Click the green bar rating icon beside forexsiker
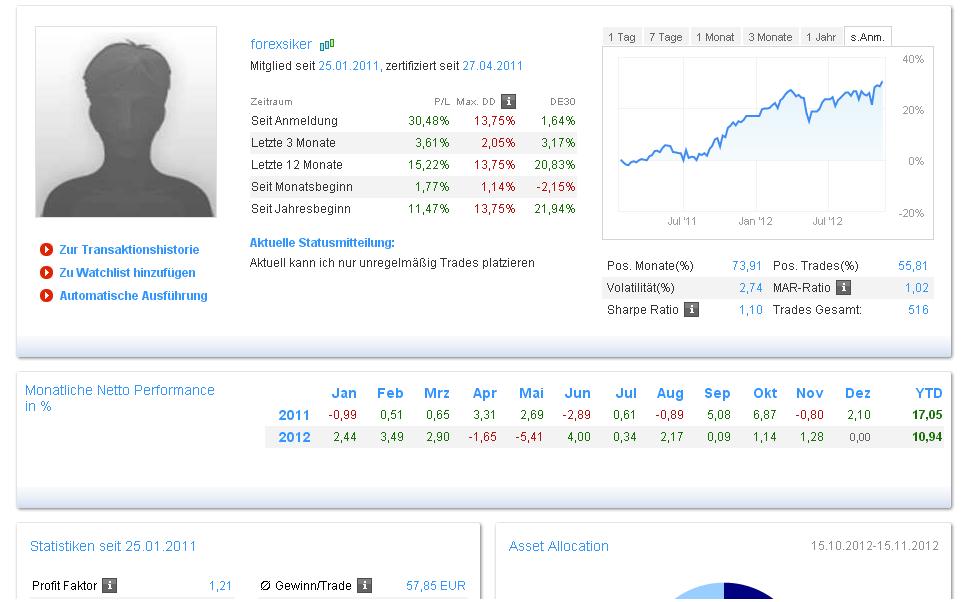The image size is (968, 602). [x=327, y=44]
